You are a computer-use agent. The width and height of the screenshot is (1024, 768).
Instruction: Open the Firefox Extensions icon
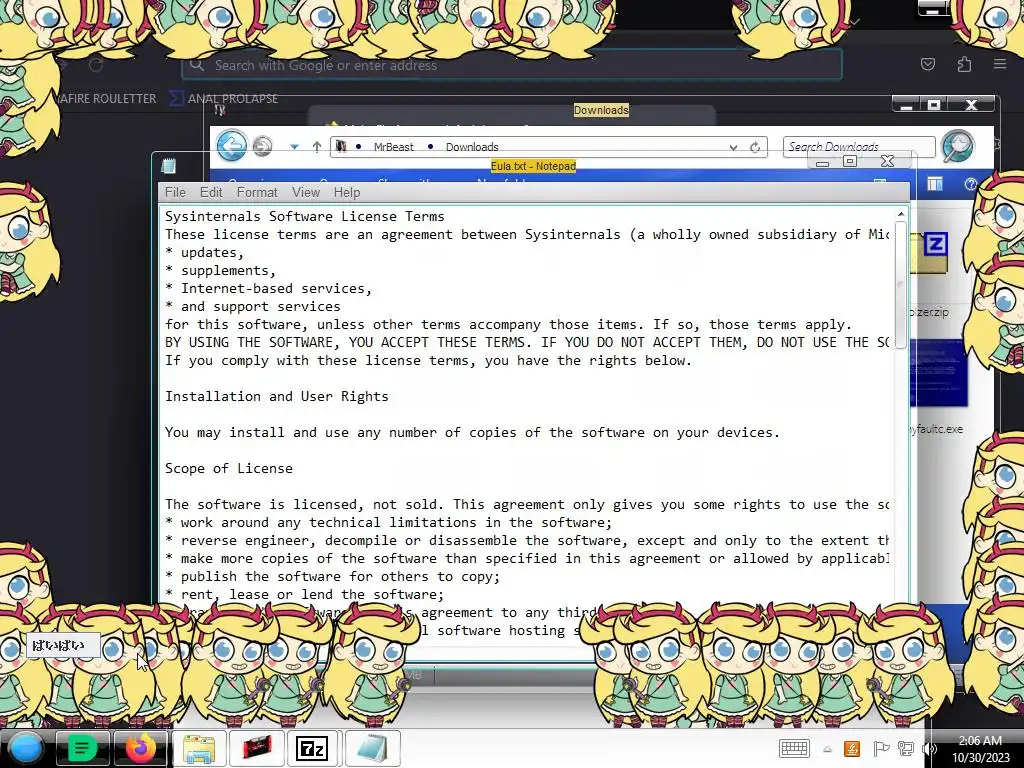coord(964,64)
